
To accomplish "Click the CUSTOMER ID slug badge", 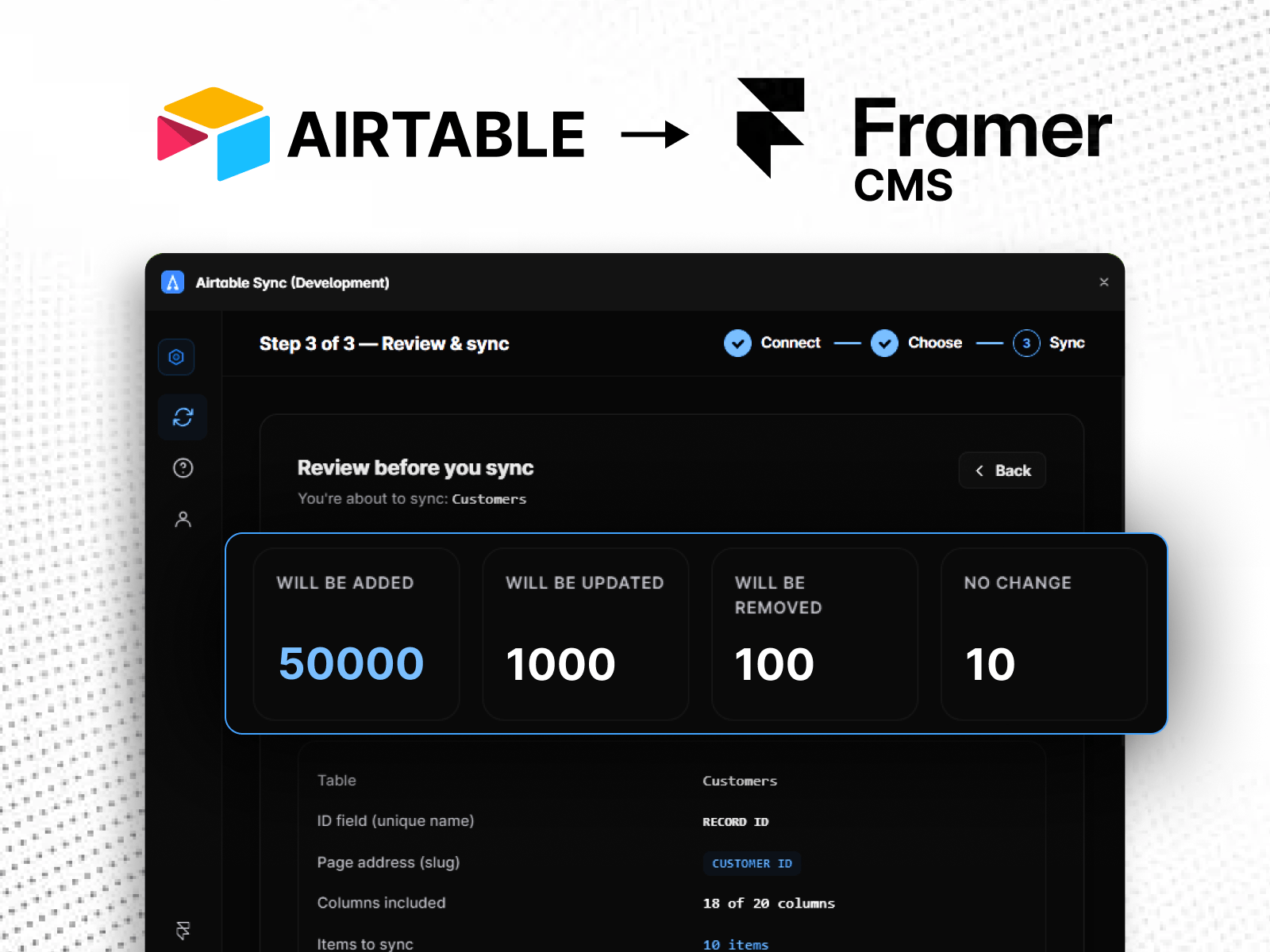I will [x=752, y=863].
